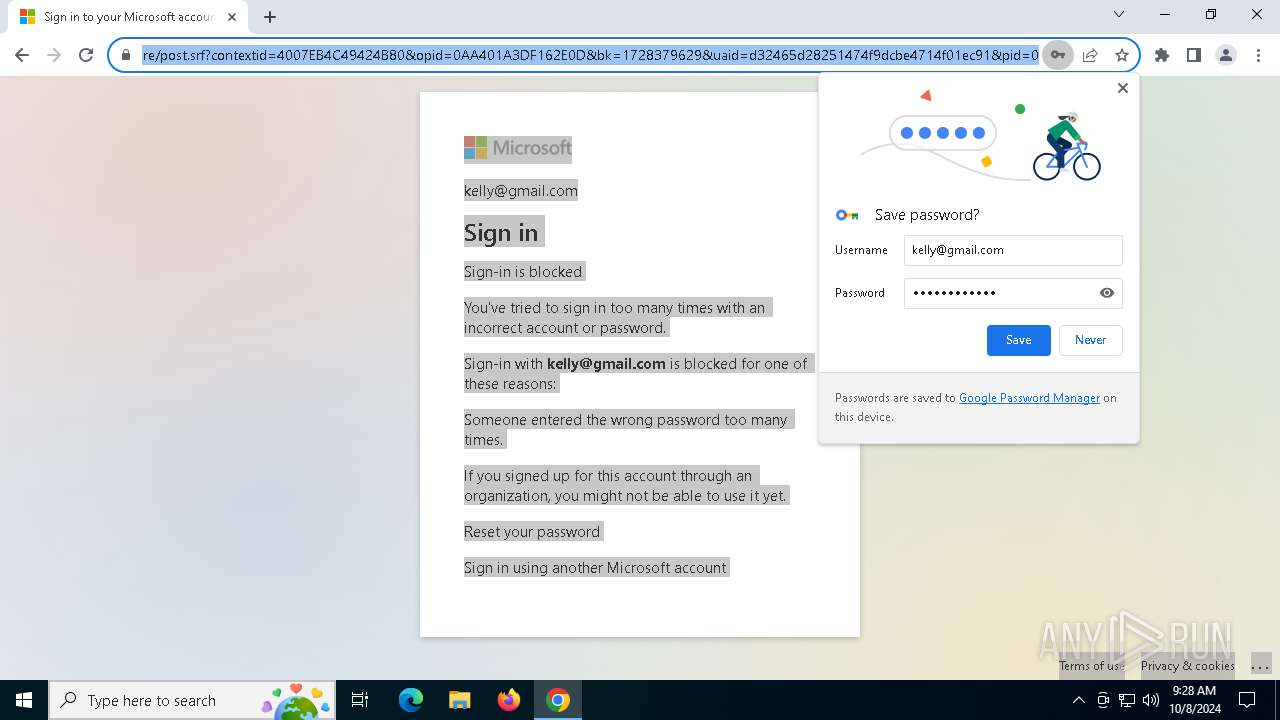
Task: Toggle the browser side panel
Action: point(1193,55)
